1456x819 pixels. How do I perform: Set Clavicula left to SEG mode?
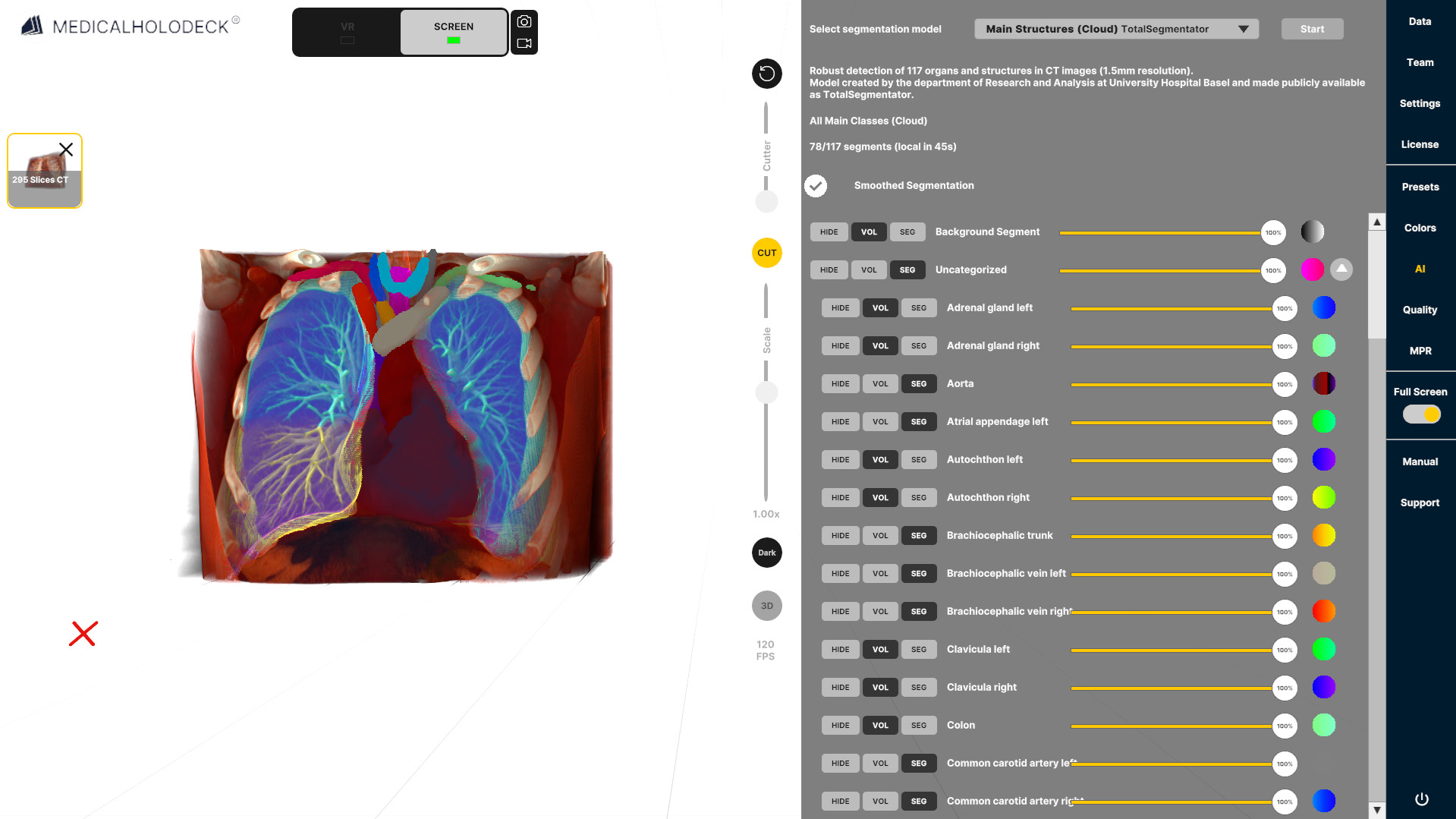pos(919,650)
